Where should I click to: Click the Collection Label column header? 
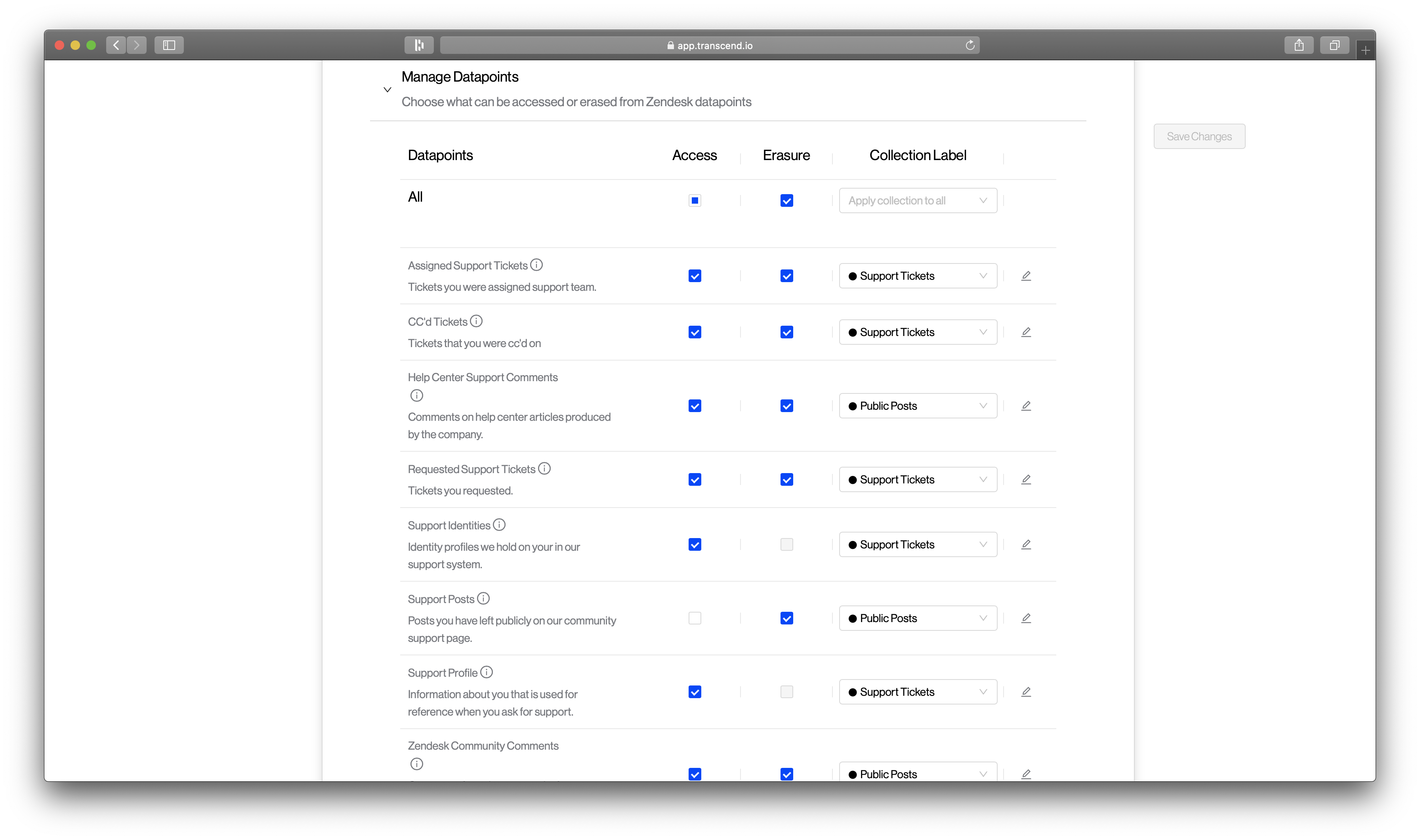coord(918,155)
